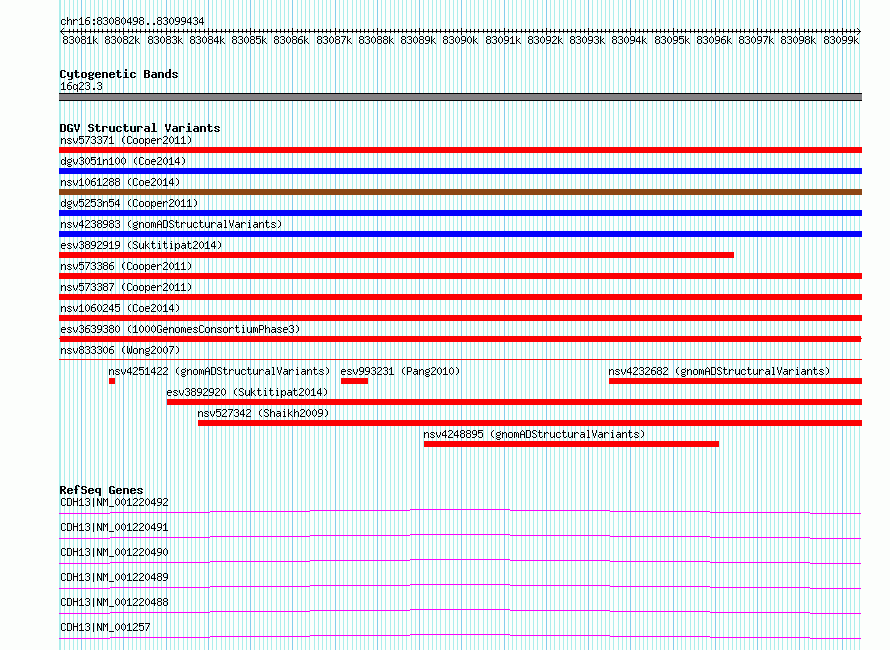Click the red bar for nsv1060245
Viewport: 890px width, 650px height.
point(460,318)
